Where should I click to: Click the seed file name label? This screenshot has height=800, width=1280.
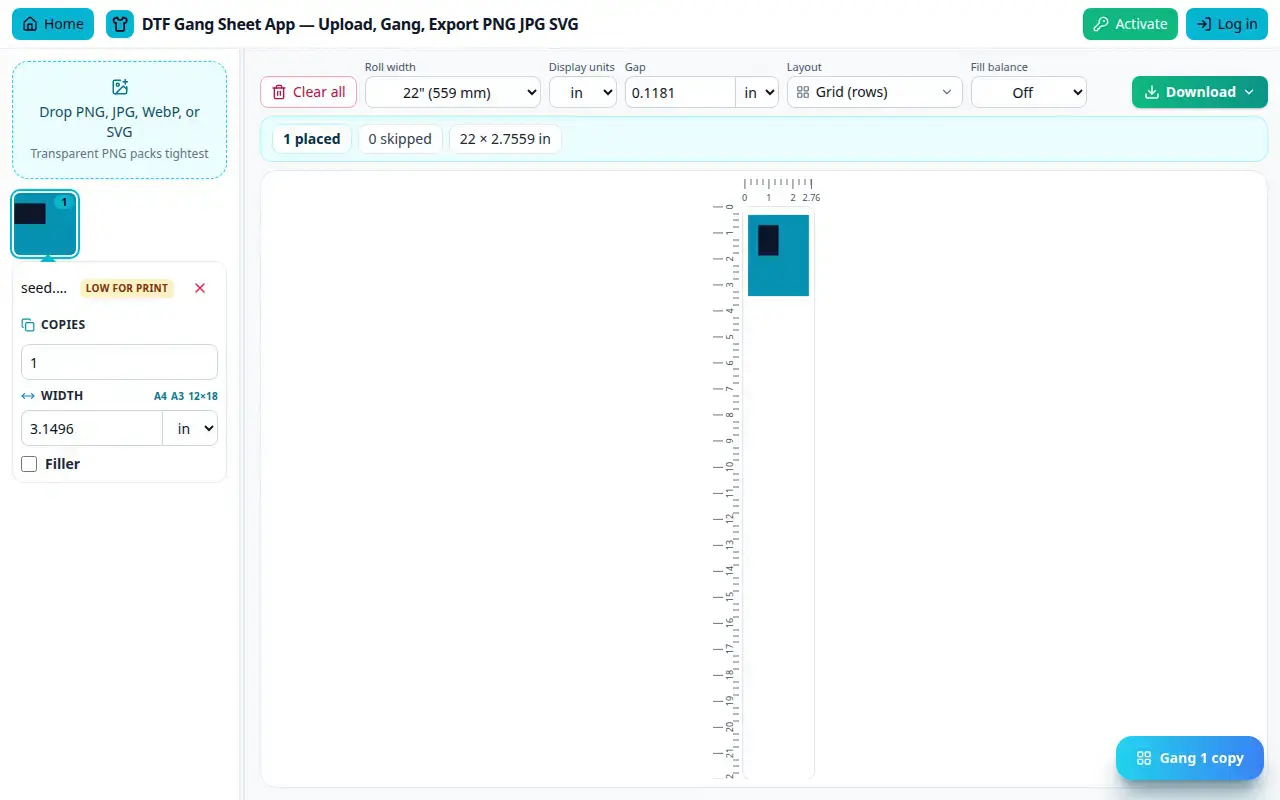pyautogui.click(x=44, y=288)
